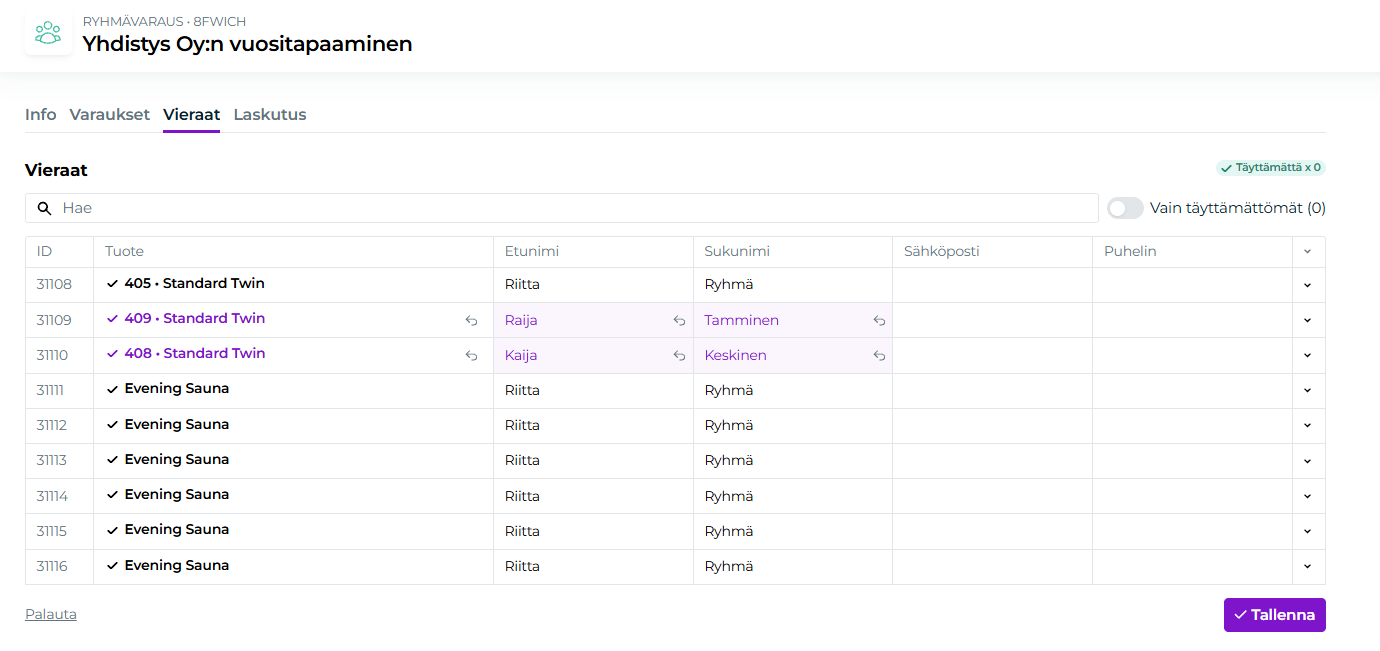Expand row 31108 details chevron
Image resolution: width=1380 pixels, height=651 pixels.
1307,285
